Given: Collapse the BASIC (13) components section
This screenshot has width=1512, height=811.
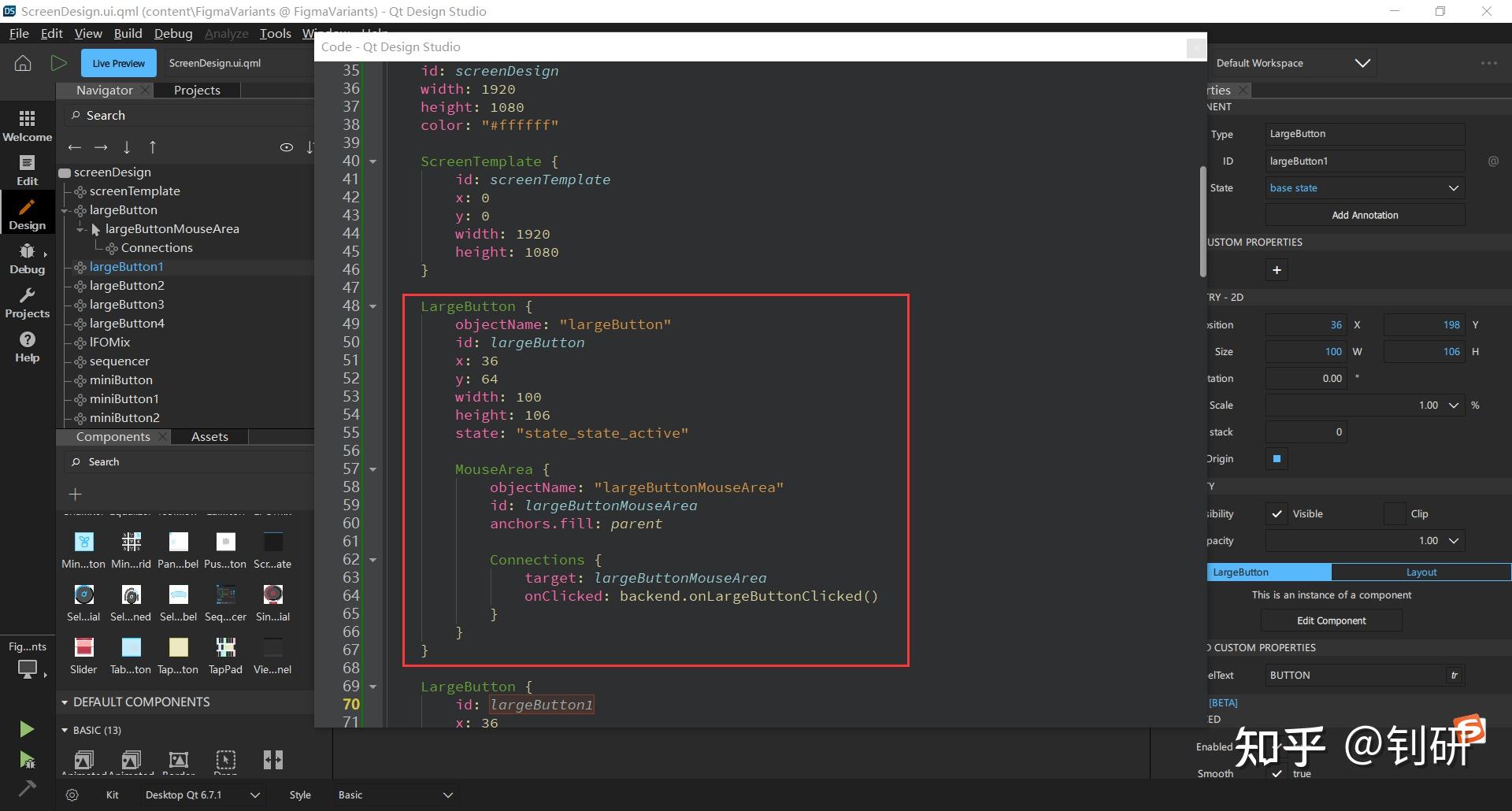Looking at the screenshot, I should (63, 730).
